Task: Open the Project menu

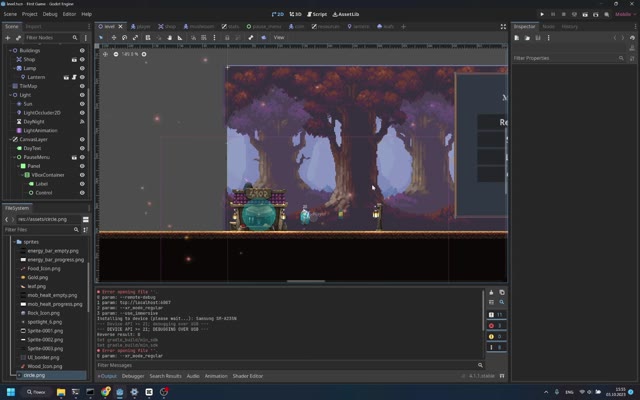Action: 29,14
